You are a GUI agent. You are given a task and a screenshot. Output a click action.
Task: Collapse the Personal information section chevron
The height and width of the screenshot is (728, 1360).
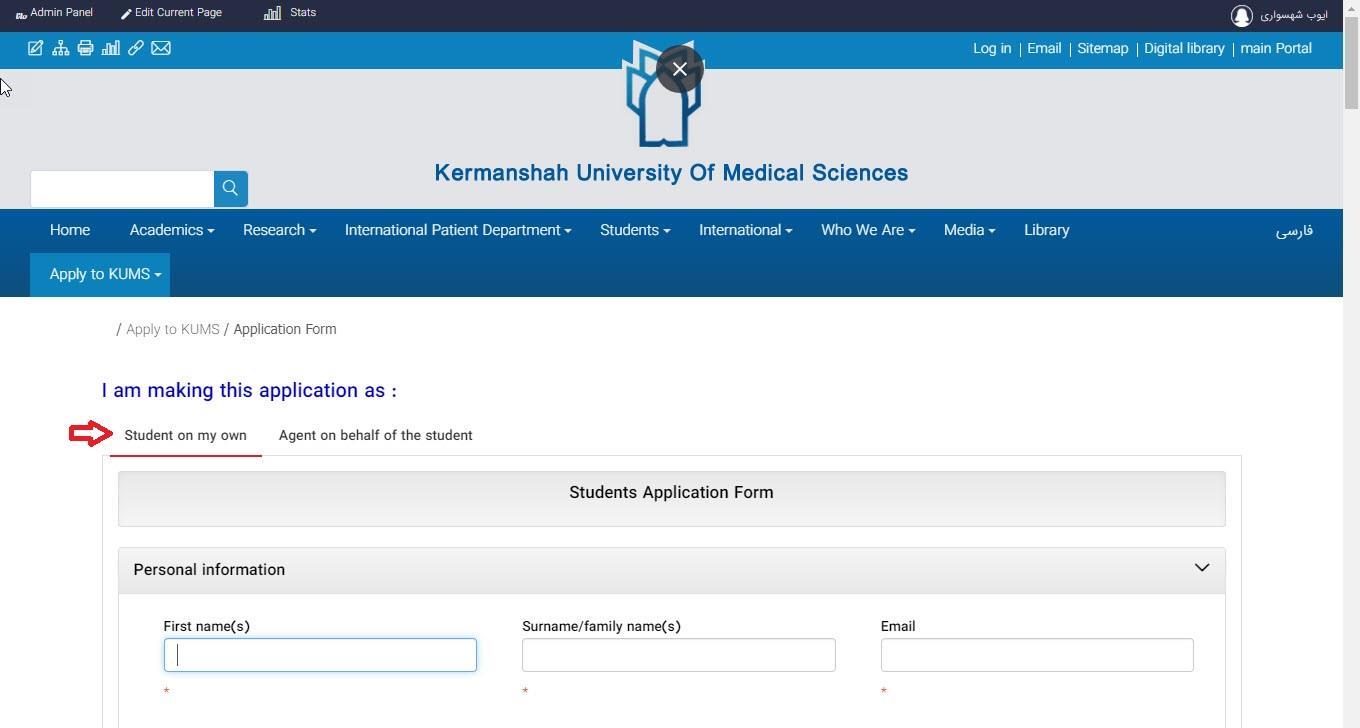(1201, 568)
